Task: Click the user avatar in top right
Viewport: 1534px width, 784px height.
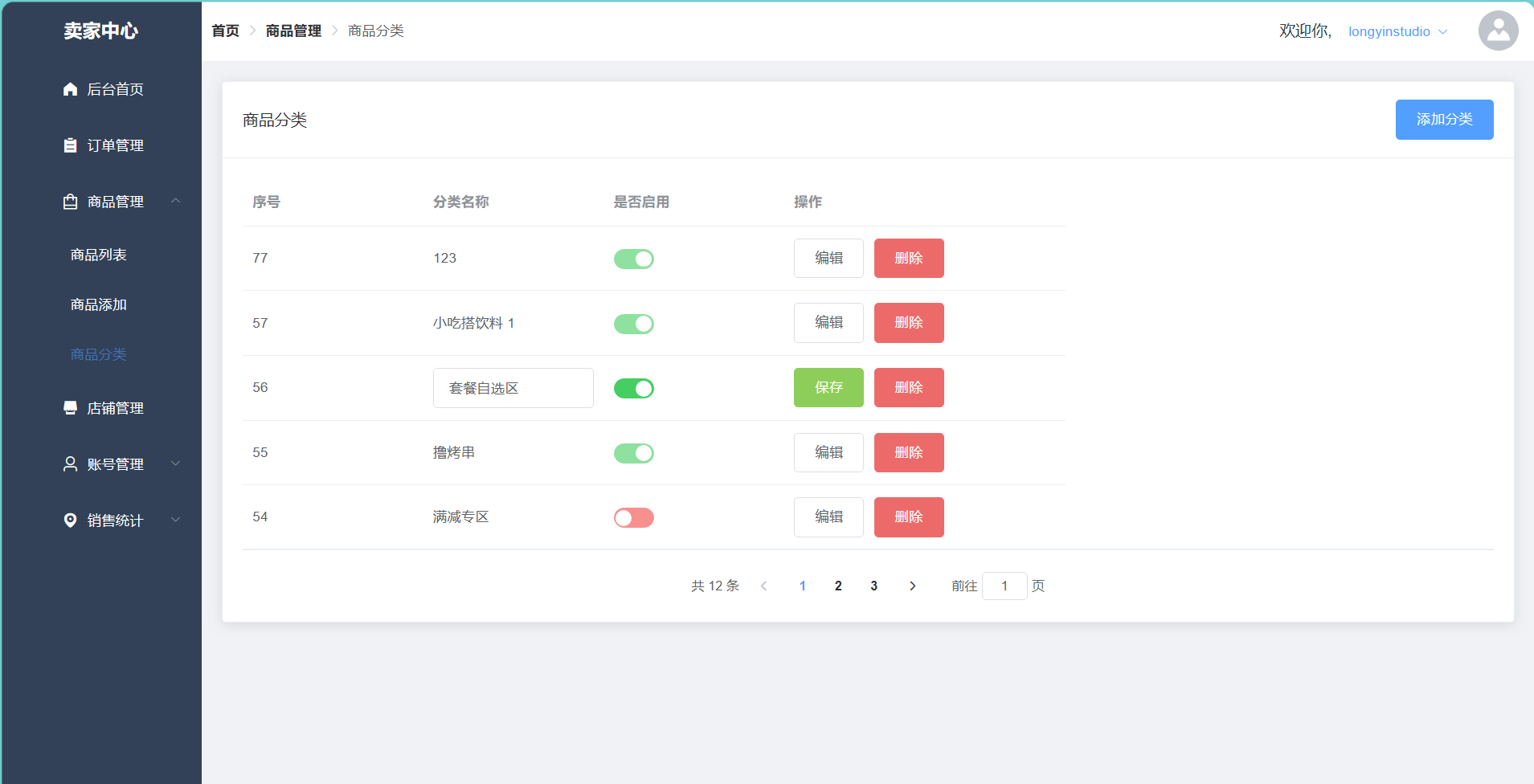Action: (x=1498, y=31)
